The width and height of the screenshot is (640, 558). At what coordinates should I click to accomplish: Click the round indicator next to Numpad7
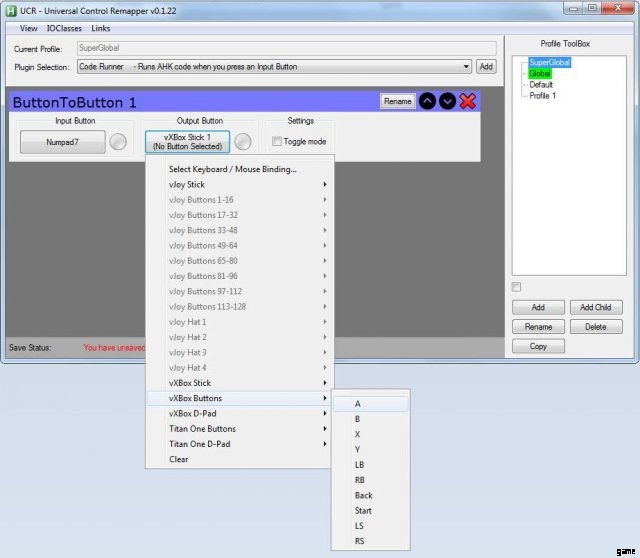(119, 142)
